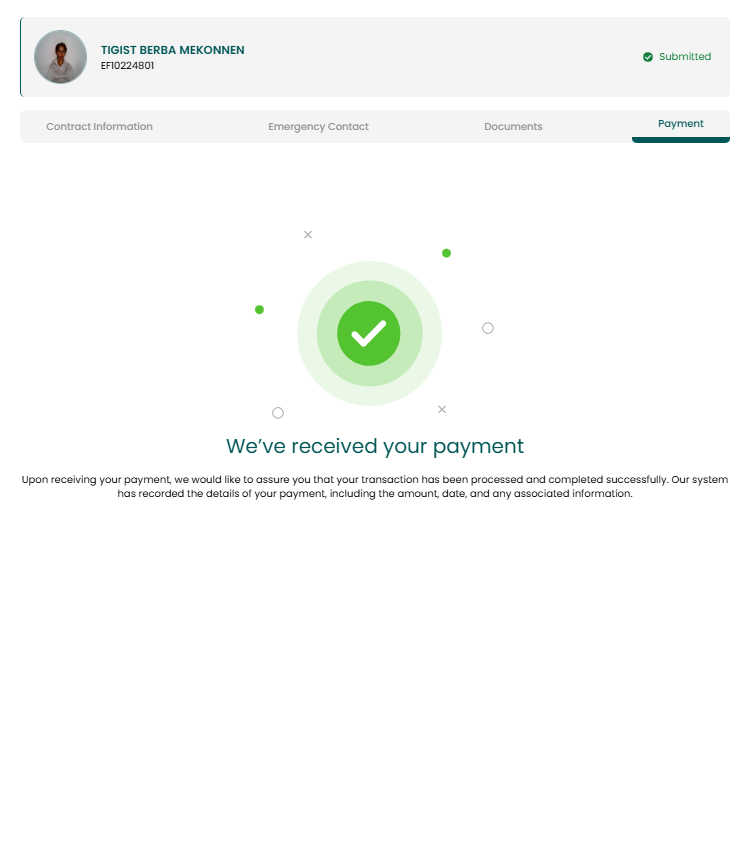749x865 pixels.
Task: Open the Documents tab
Action: [513, 126]
